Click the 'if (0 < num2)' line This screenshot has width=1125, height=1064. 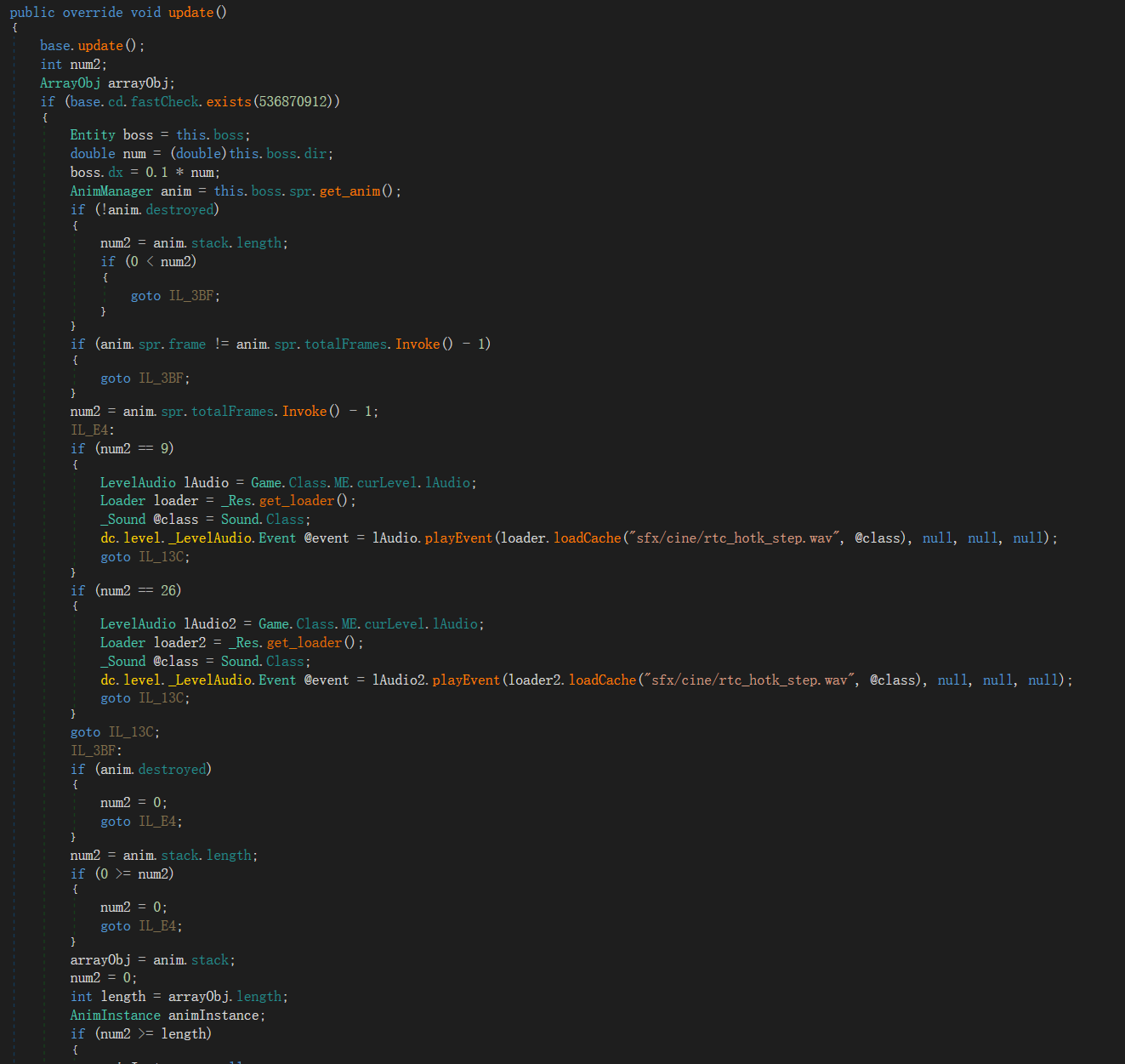click(x=149, y=262)
